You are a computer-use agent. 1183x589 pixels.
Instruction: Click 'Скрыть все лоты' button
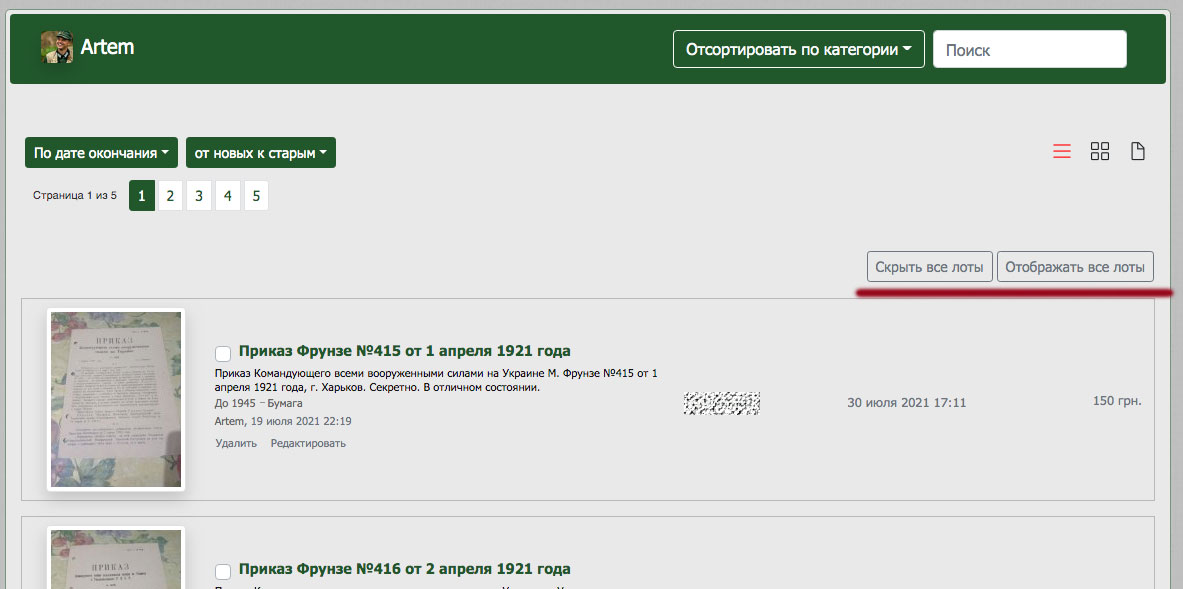tap(929, 267)
